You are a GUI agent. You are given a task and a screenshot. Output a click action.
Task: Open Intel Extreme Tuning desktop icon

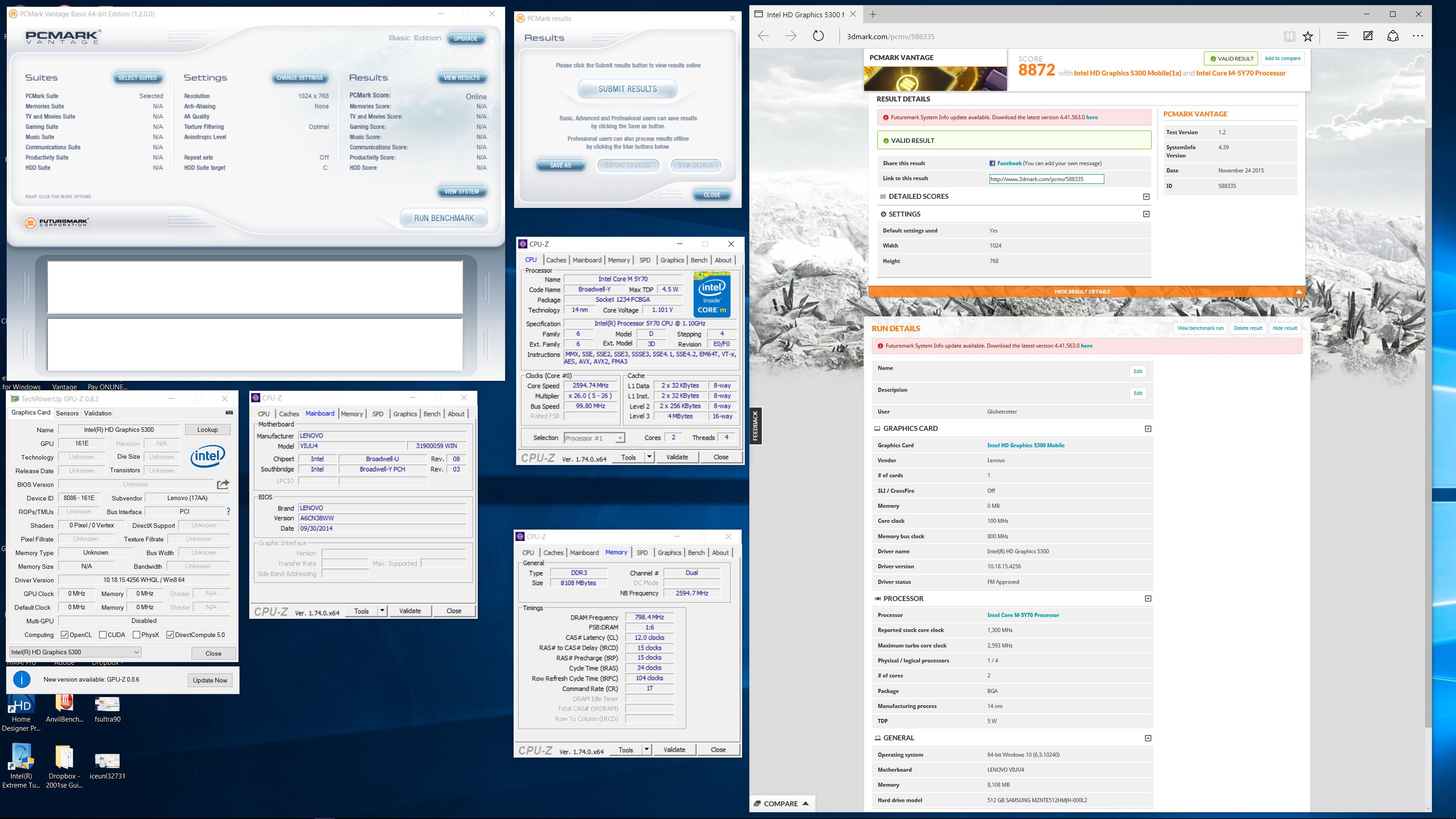(x=21, y=766)
